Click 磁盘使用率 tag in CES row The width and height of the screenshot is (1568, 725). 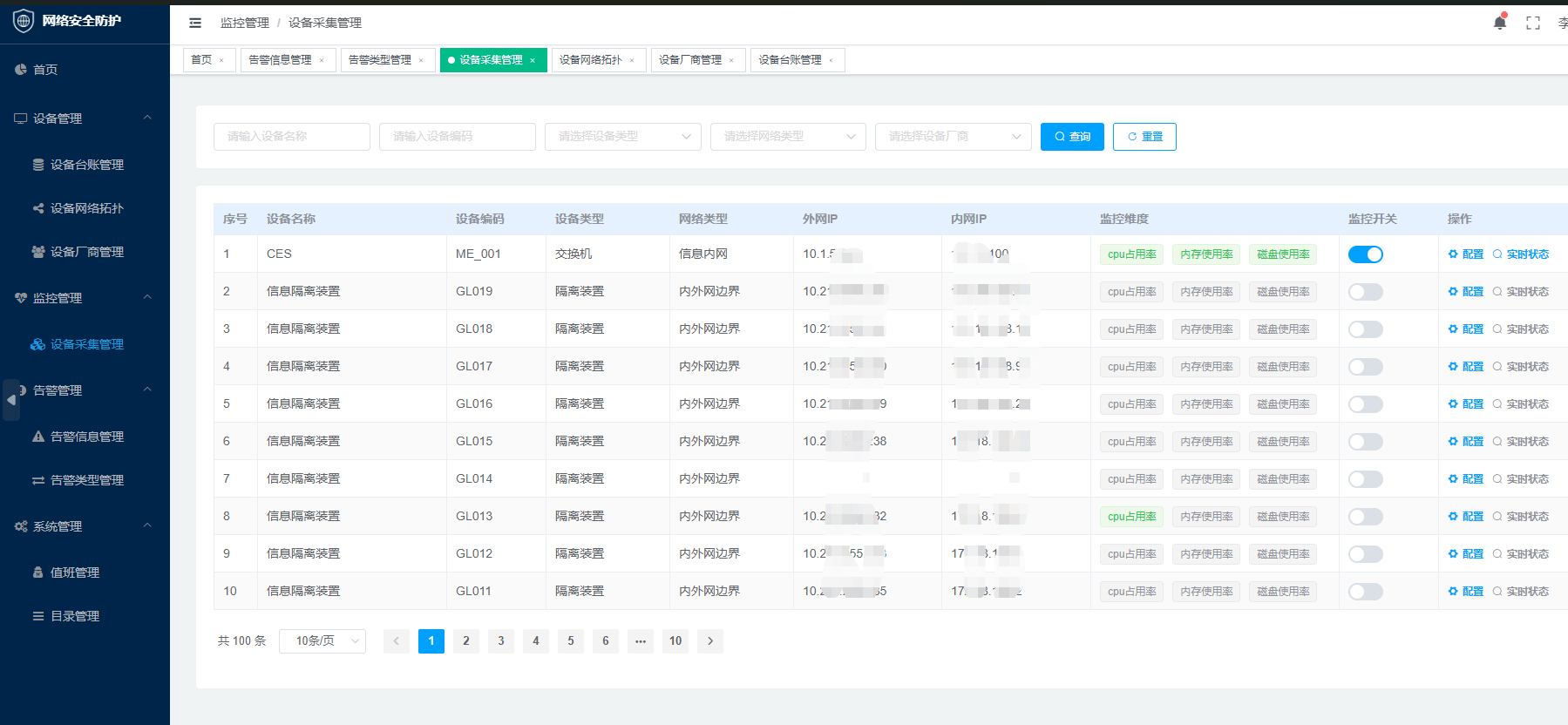click(x=1283, y=254)
